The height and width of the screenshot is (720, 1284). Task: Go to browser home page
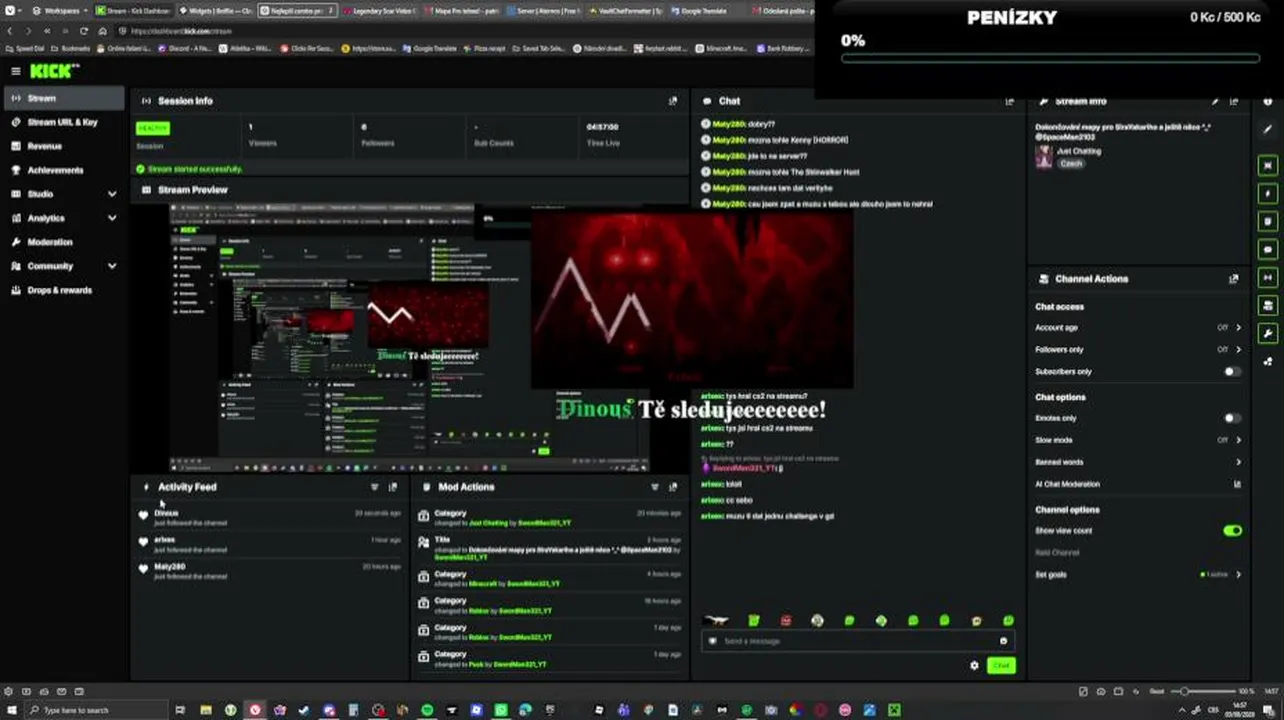click(103, 31)
